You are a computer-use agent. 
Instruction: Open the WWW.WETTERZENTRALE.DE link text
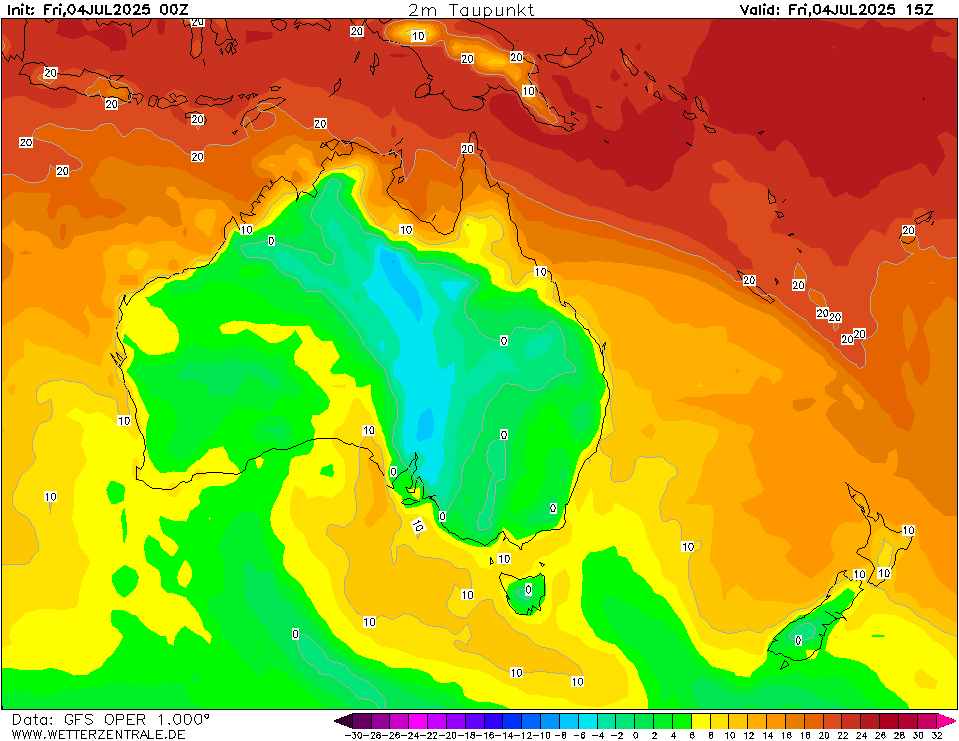98,734
